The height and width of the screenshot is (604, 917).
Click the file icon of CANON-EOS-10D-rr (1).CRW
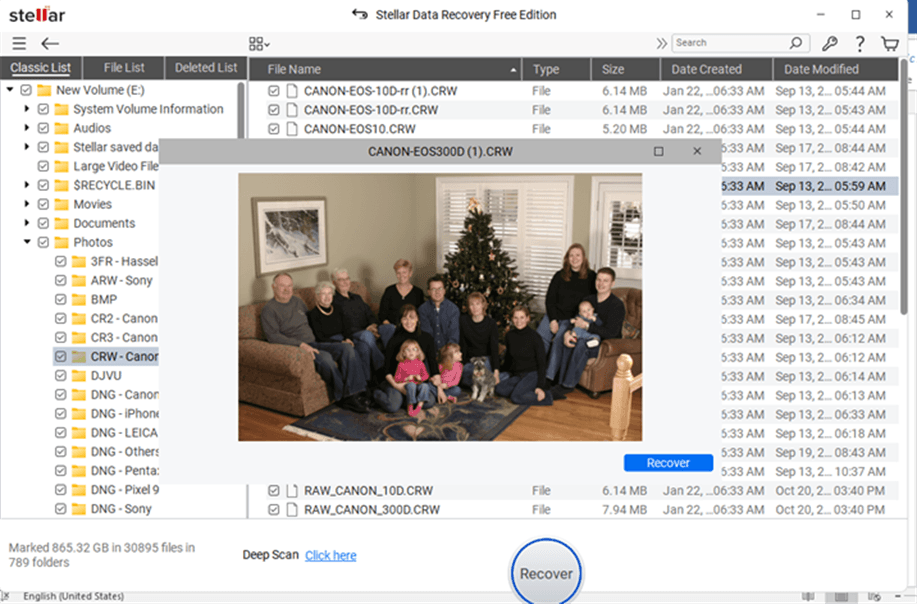pos(292,91)
